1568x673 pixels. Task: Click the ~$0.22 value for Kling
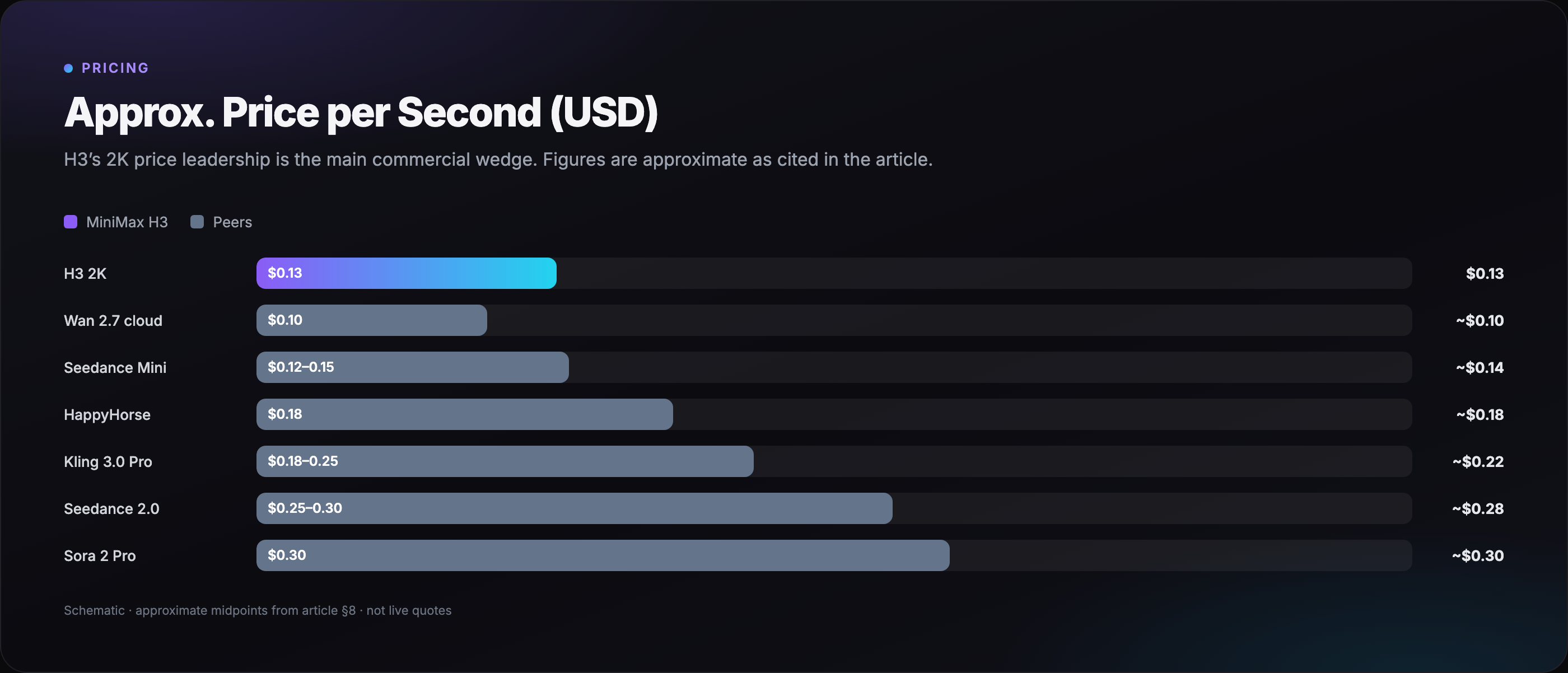[1478, 461]
